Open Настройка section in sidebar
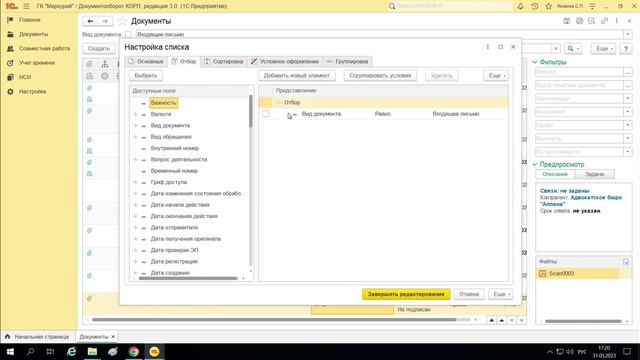 (32, 91)
